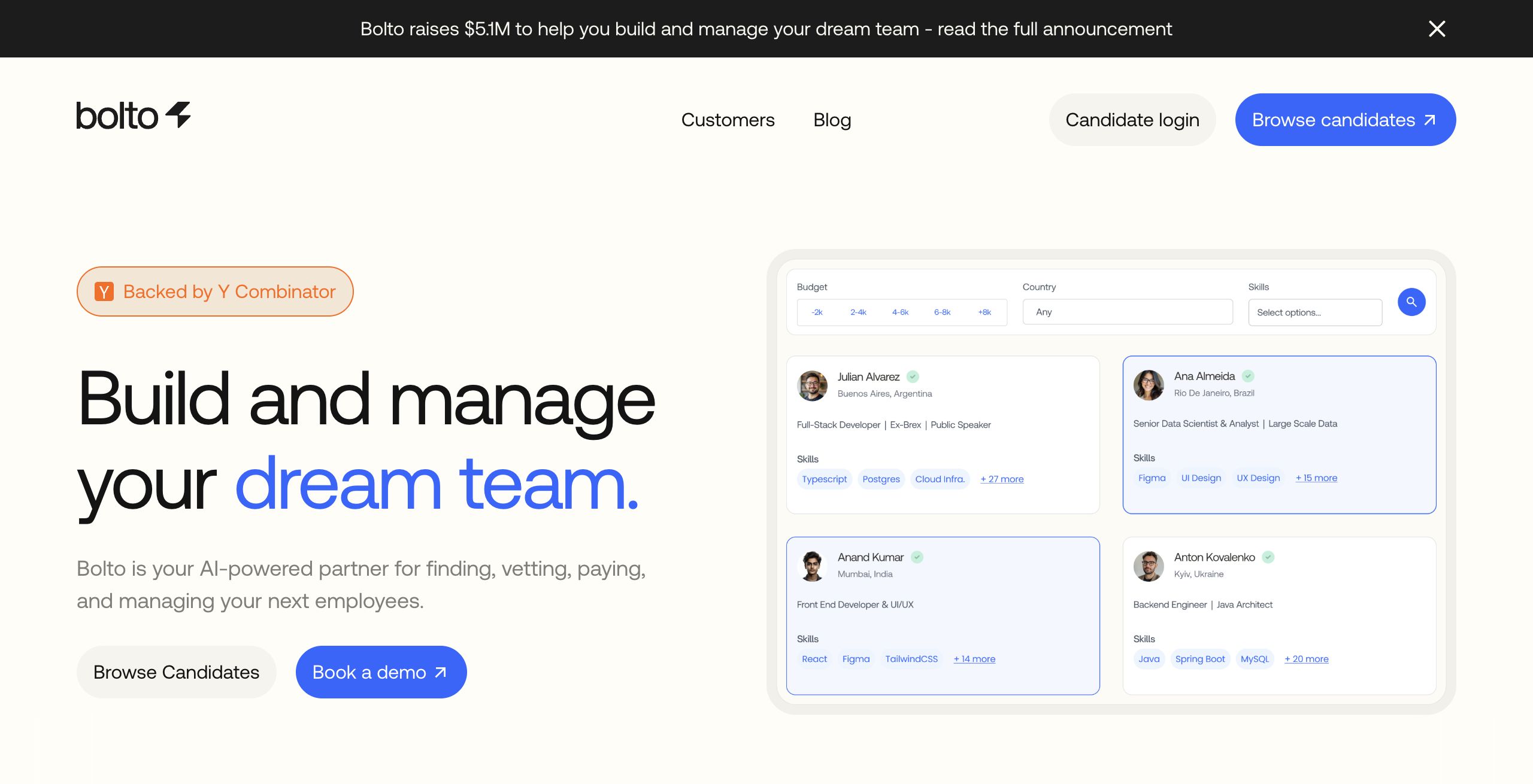
Task: Dismiss the announcement banner with X
Action: tap(1437, 29)
